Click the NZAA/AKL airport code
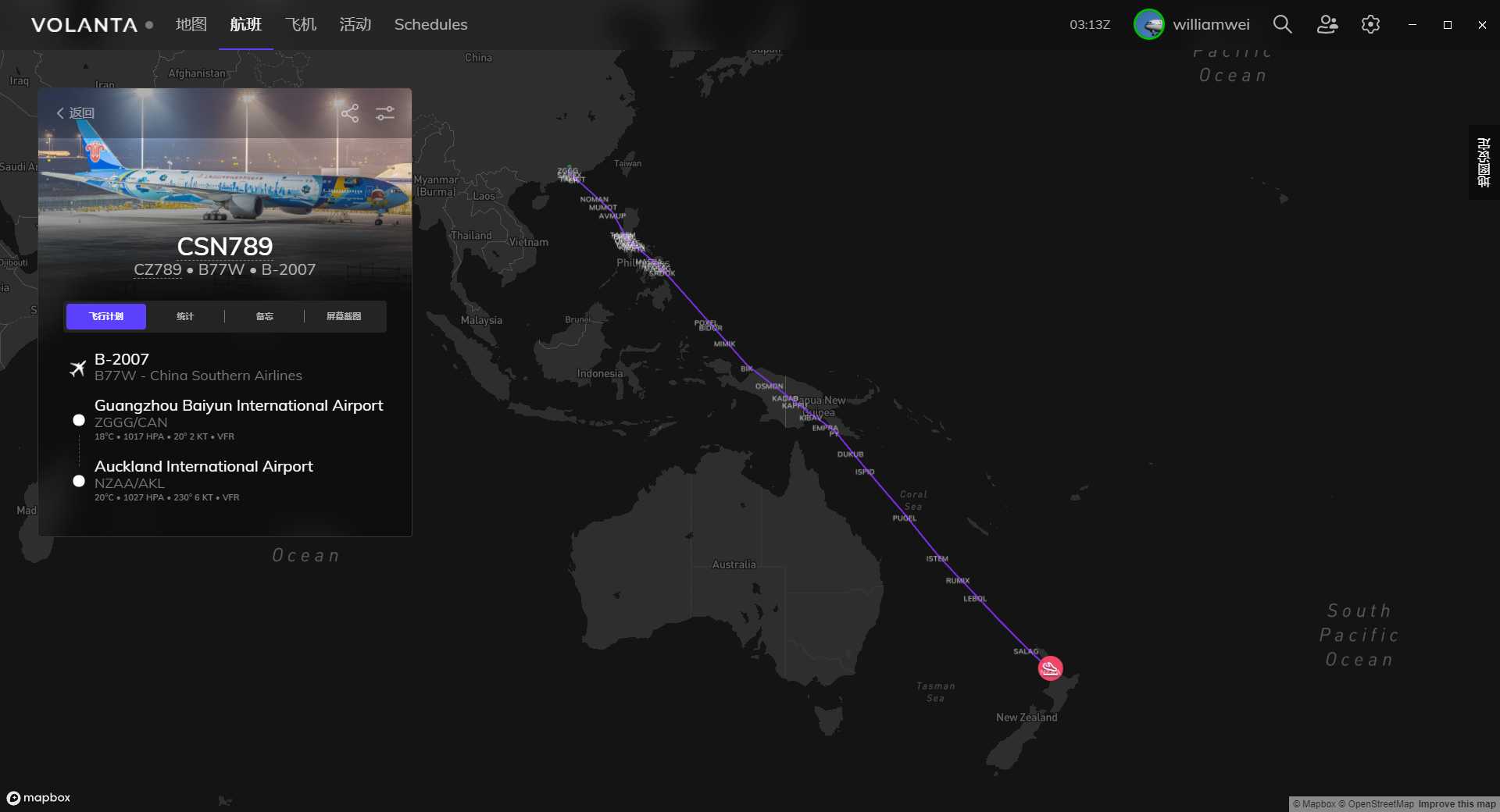This screenshot has width=1500, height=812. point(129,483)
